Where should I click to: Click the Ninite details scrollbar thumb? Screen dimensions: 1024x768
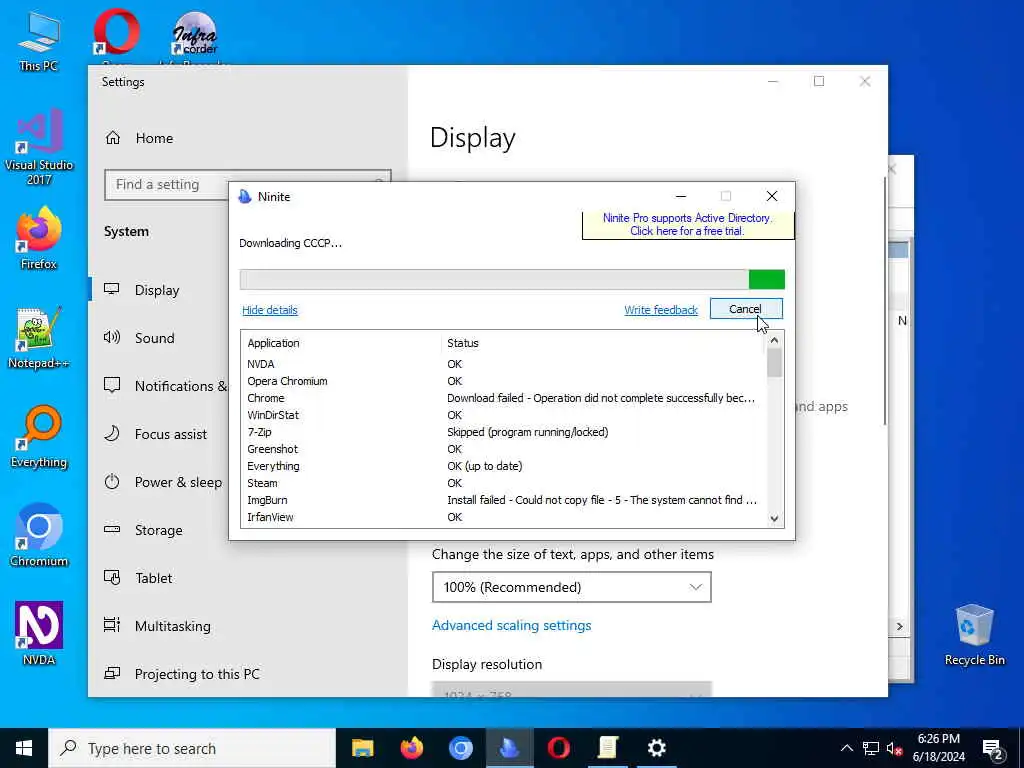[x=774, y=363]
